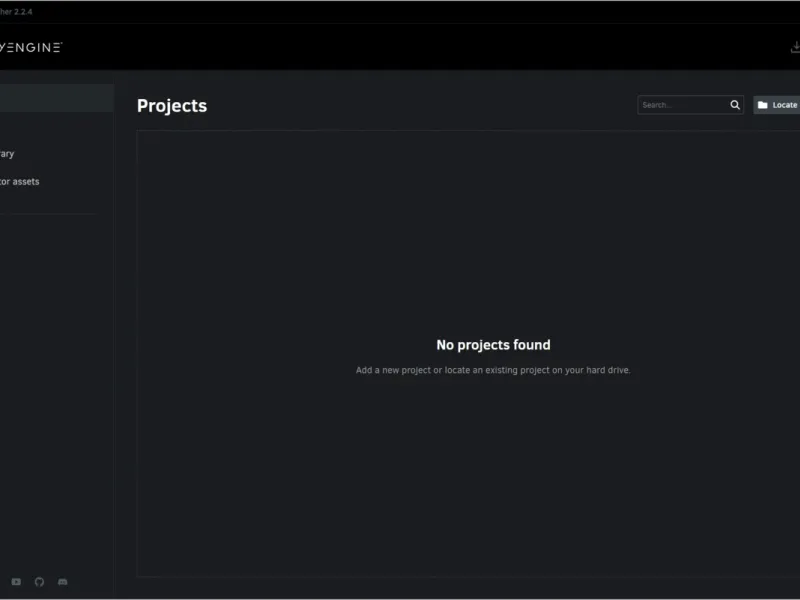Select the highlighted sidebar Projects entry
The image size is (800, 600).
coord(57,98)
